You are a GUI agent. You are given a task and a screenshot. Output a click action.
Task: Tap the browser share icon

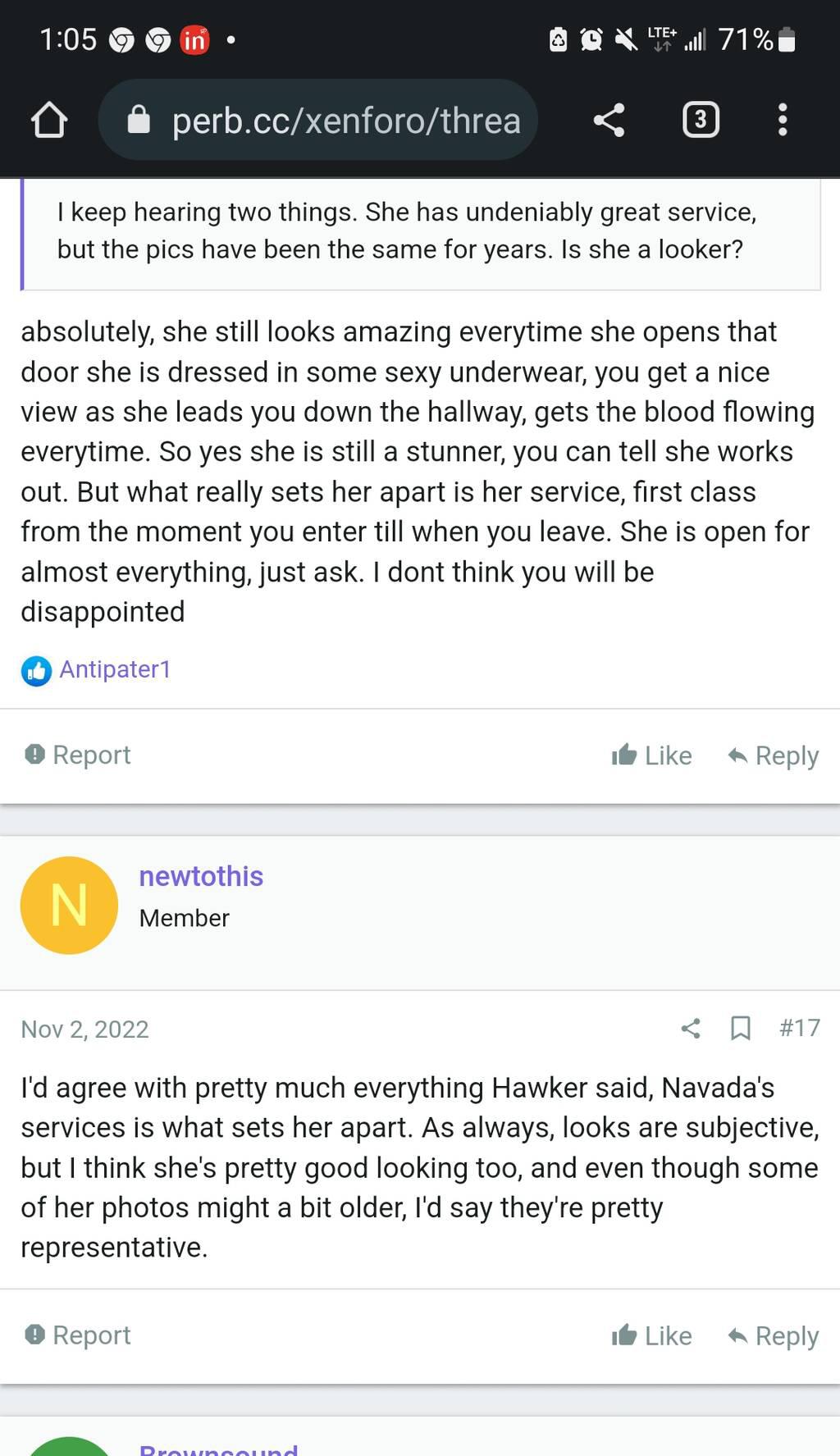coord(609,121)
